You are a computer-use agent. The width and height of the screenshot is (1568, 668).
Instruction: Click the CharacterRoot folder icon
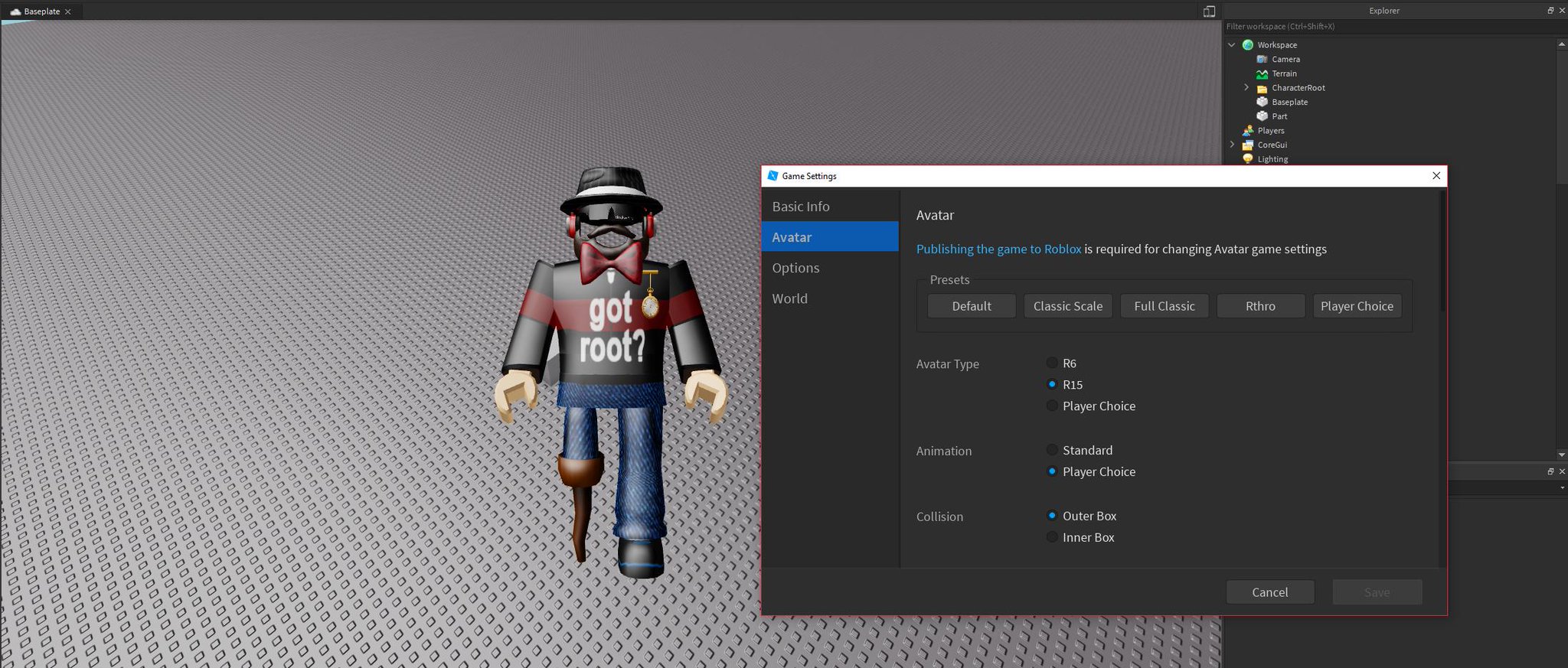point(1262,88)
